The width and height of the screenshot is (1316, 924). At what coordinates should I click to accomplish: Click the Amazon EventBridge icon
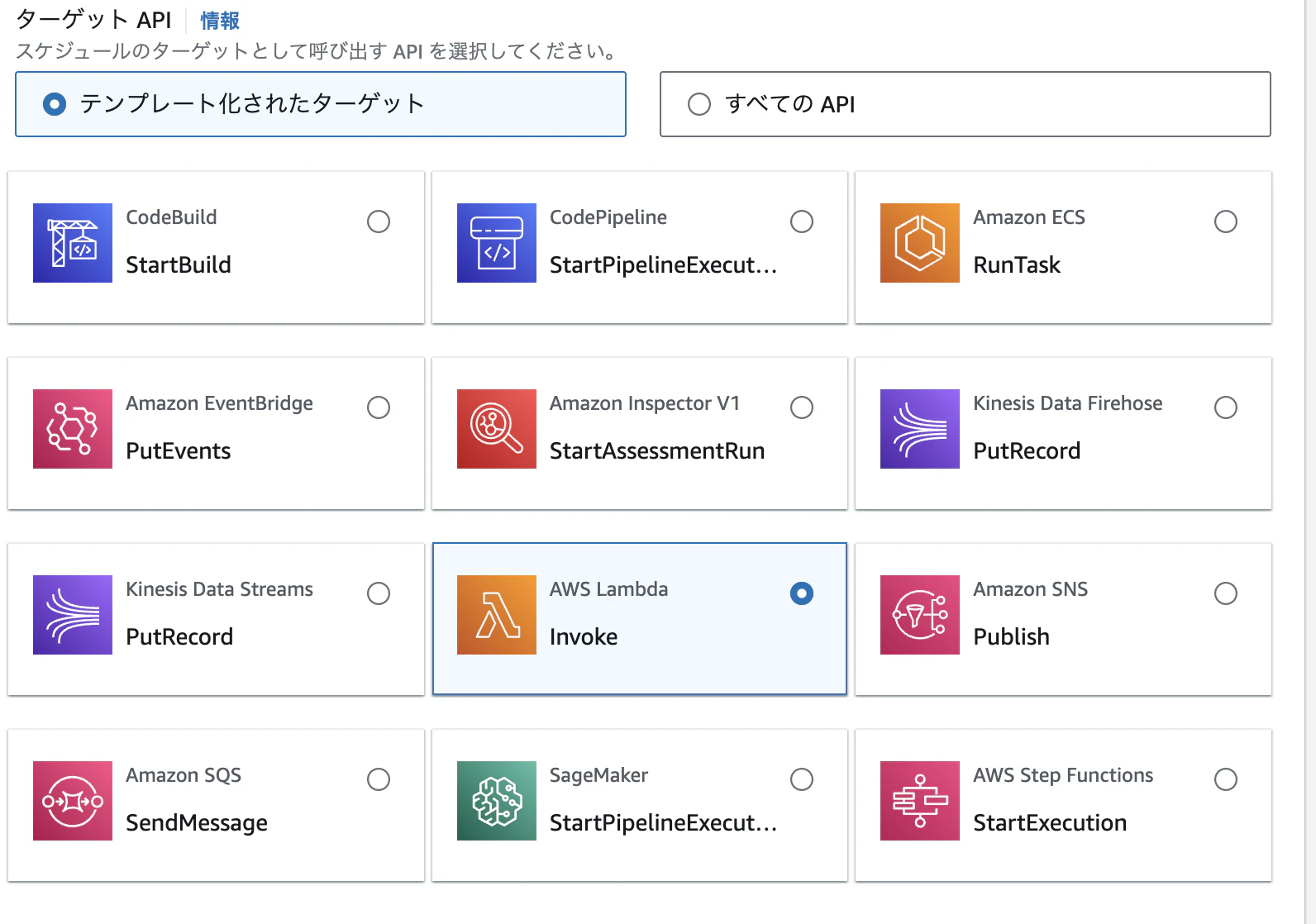click(x=73, y=429)
